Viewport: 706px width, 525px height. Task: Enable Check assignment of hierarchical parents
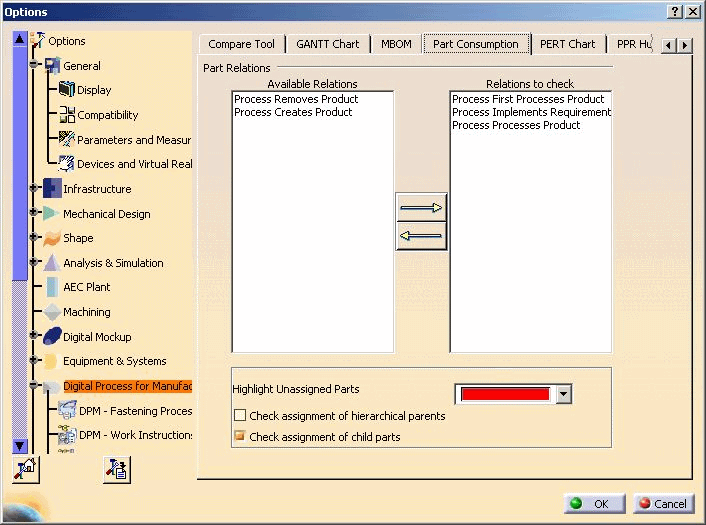[x=240, y=416]
